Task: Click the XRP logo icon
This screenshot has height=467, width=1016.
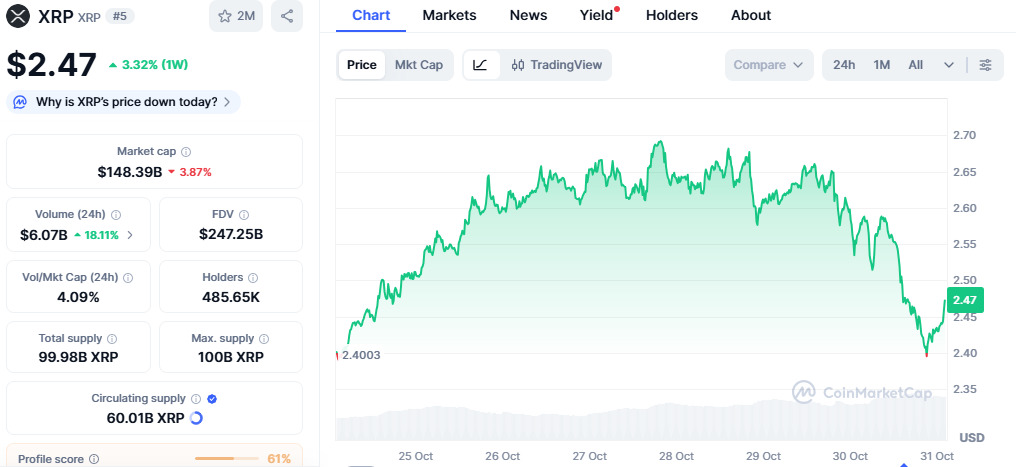Action: 18,16
